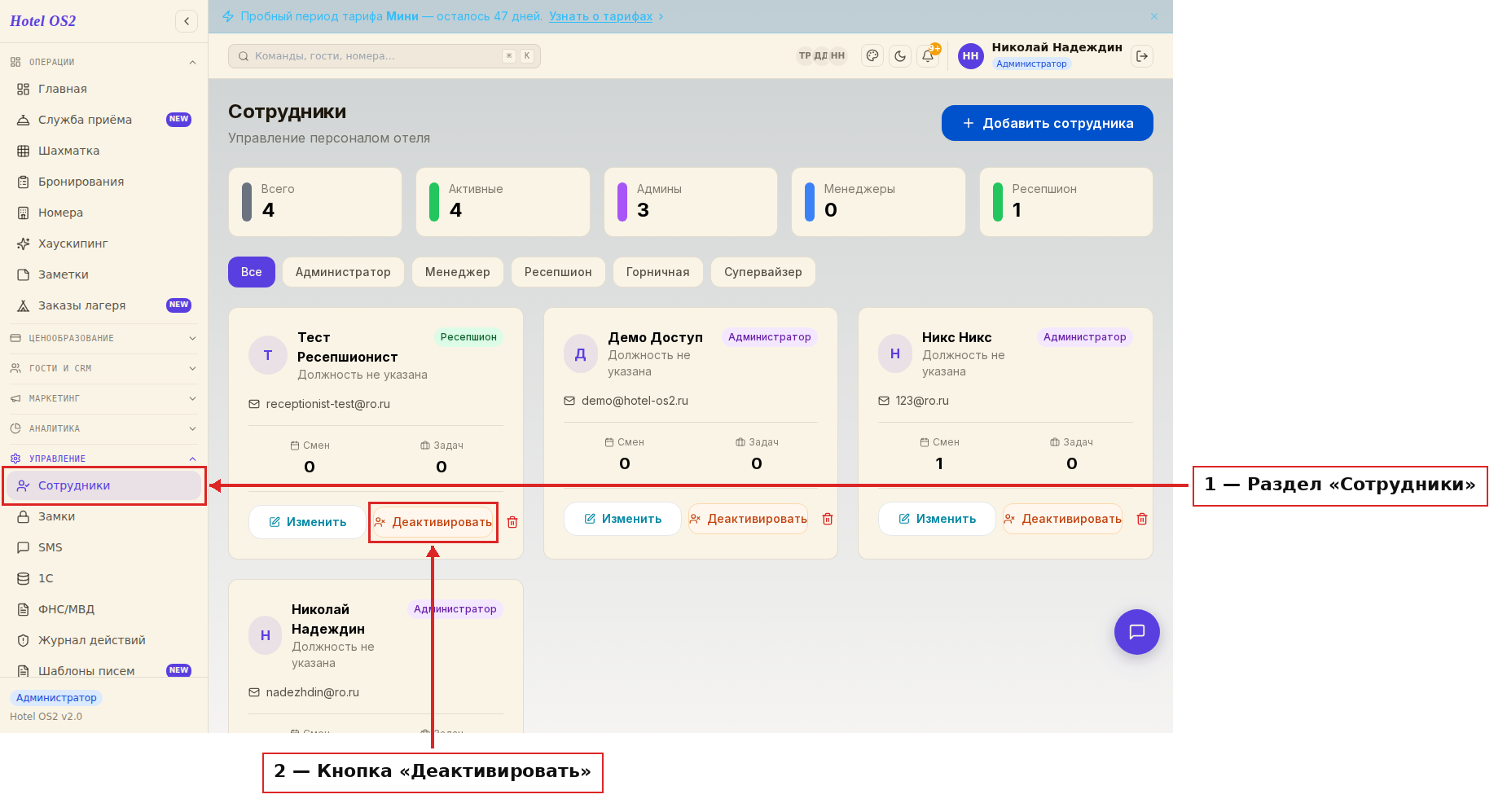Click avatar Т on Тест Ресепшионист card
The image size is (1507, 812).
pos(267,355)
